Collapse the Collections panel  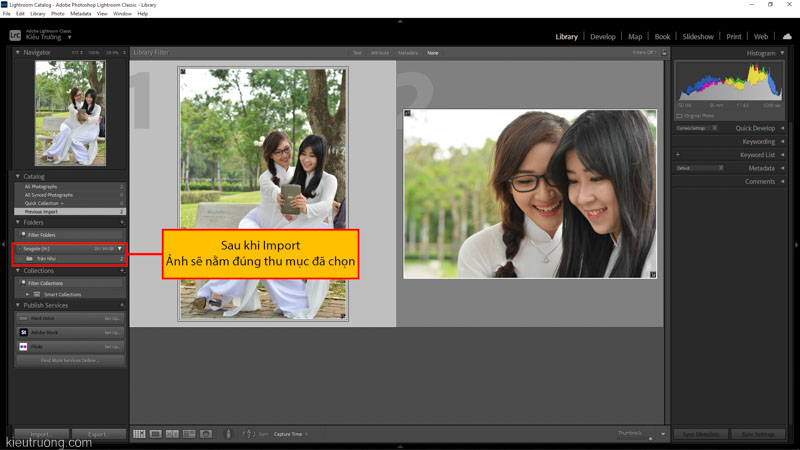pos(17,270)
